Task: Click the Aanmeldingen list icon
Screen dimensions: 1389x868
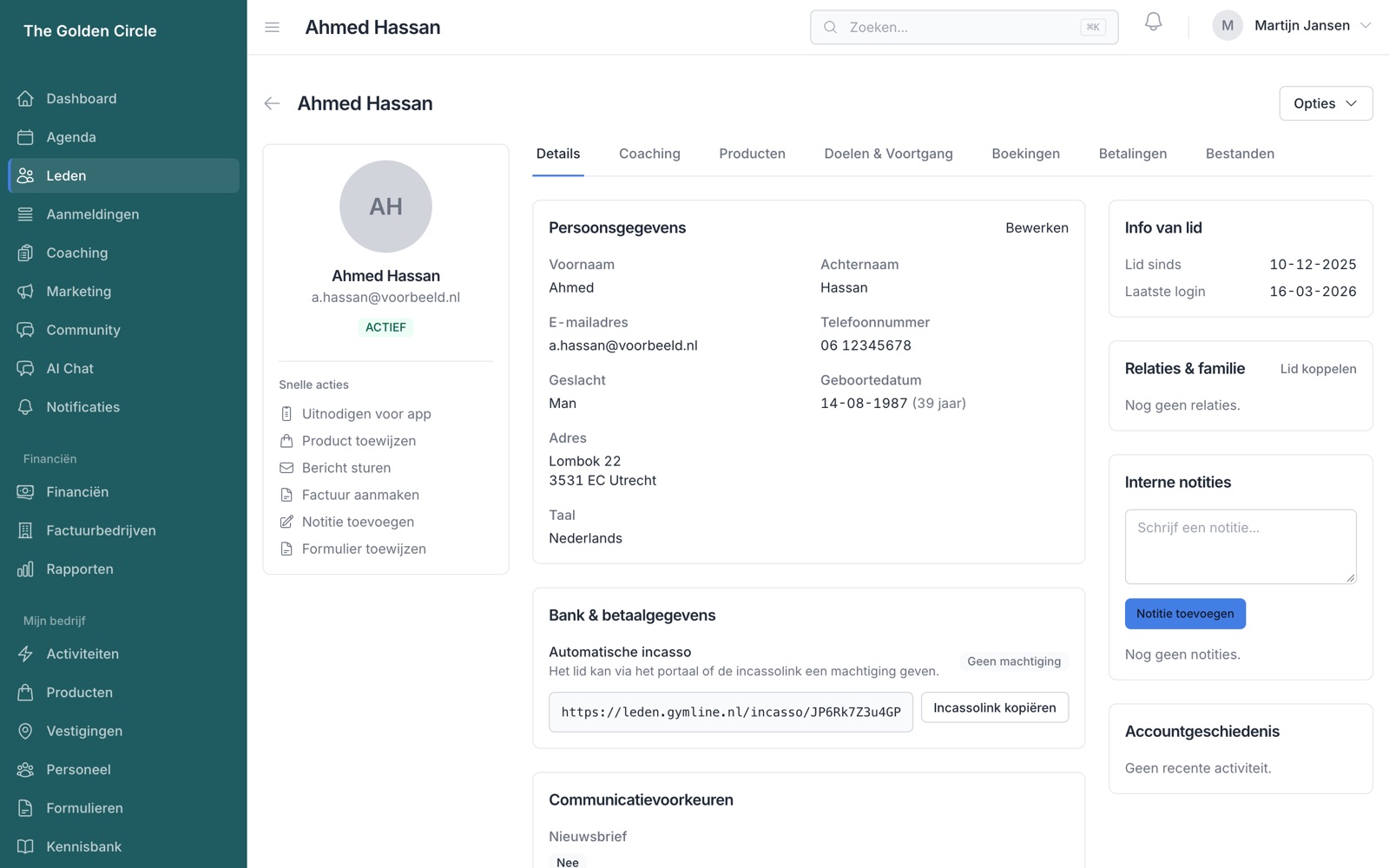Action: click(x=25, y=214)
